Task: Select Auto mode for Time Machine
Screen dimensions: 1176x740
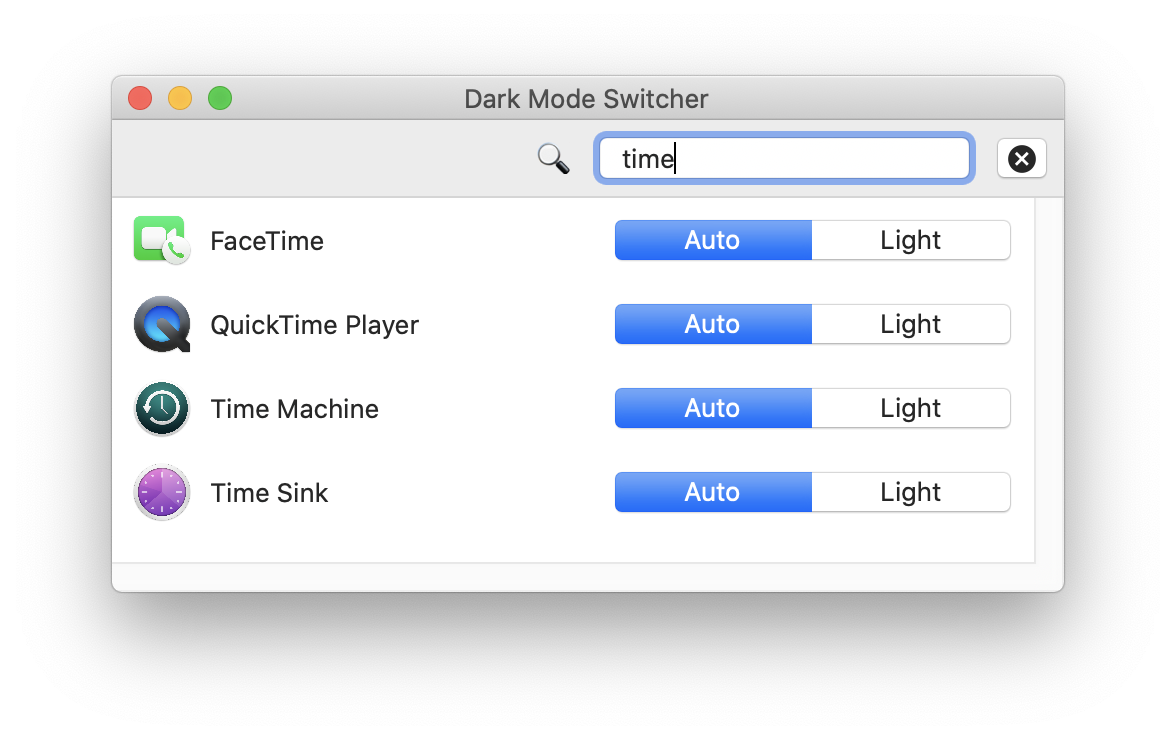Action: click(x=712, y=408)
